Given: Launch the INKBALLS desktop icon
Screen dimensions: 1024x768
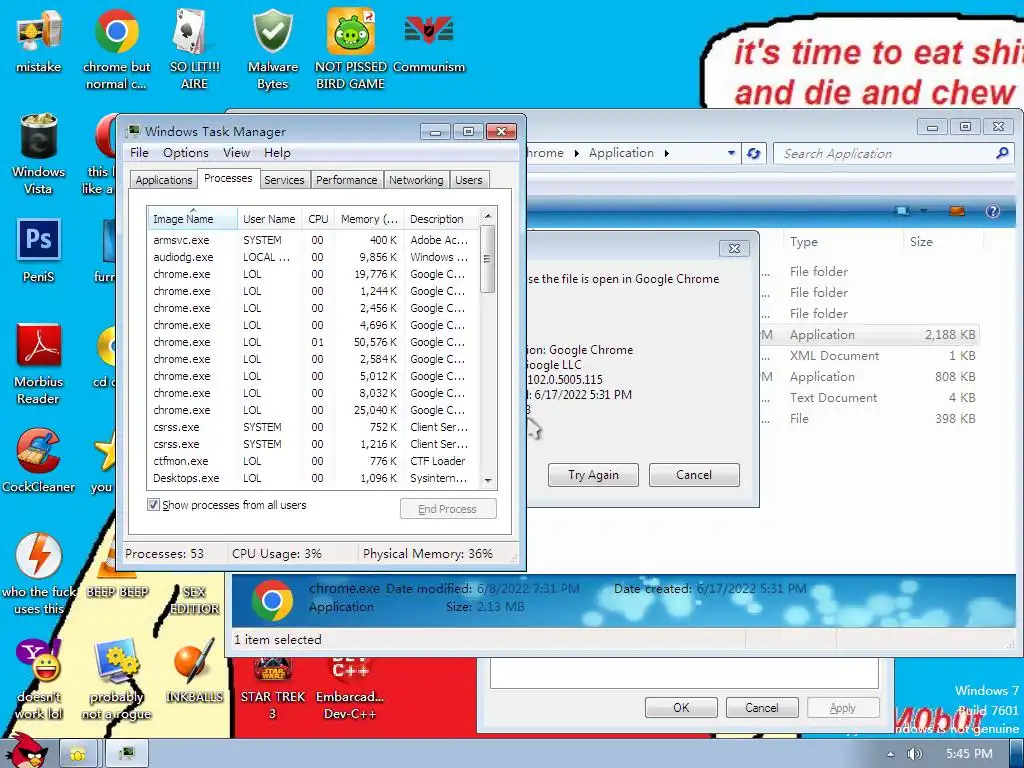Looking at the screenshot, I should [x=194, y=661].
